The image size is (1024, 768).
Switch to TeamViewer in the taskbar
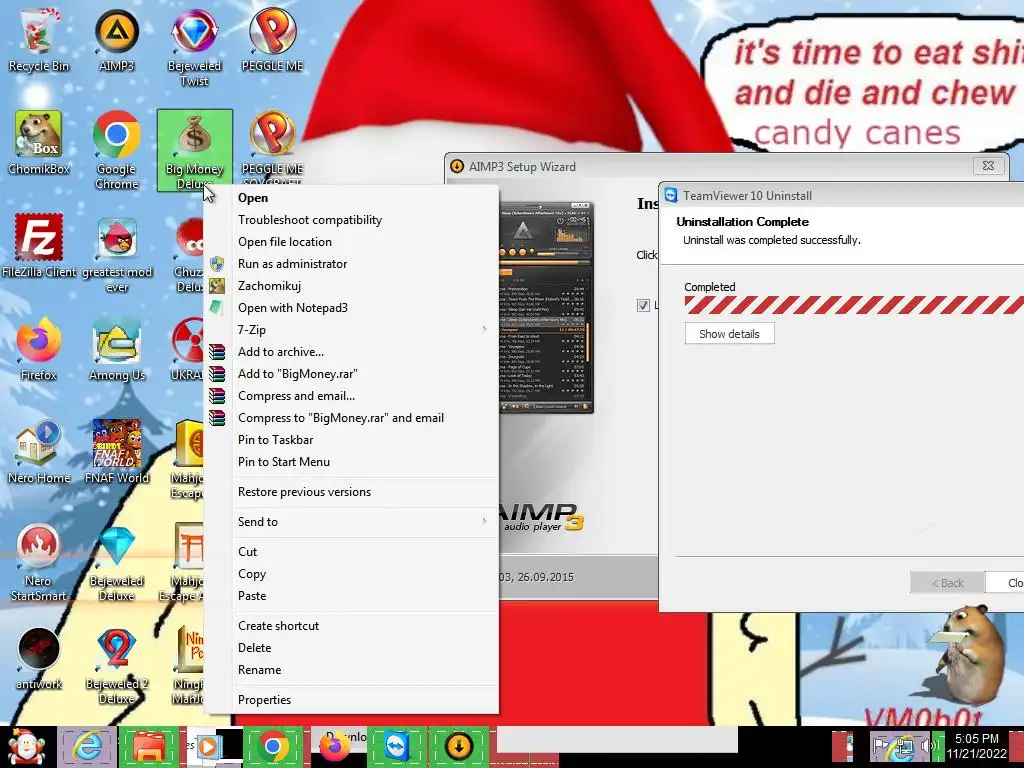tap(396, 746)
